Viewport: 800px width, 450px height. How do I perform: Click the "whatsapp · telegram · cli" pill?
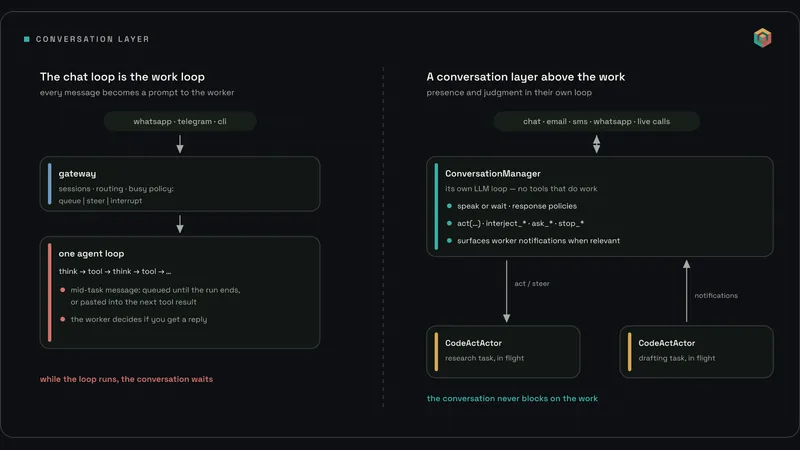(180, 121)
